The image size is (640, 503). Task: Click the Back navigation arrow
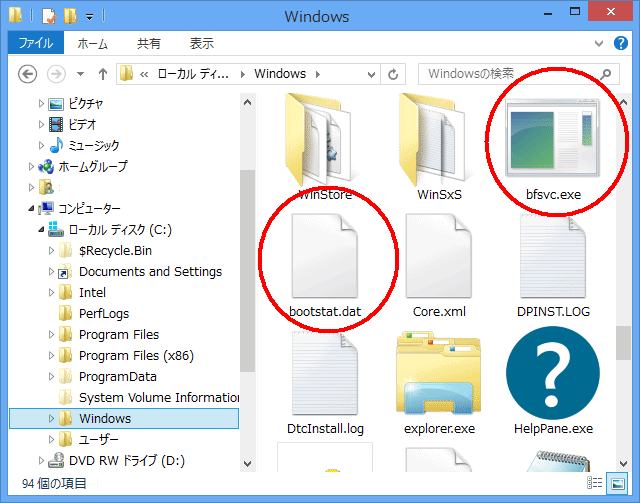(x=27, y=74)
